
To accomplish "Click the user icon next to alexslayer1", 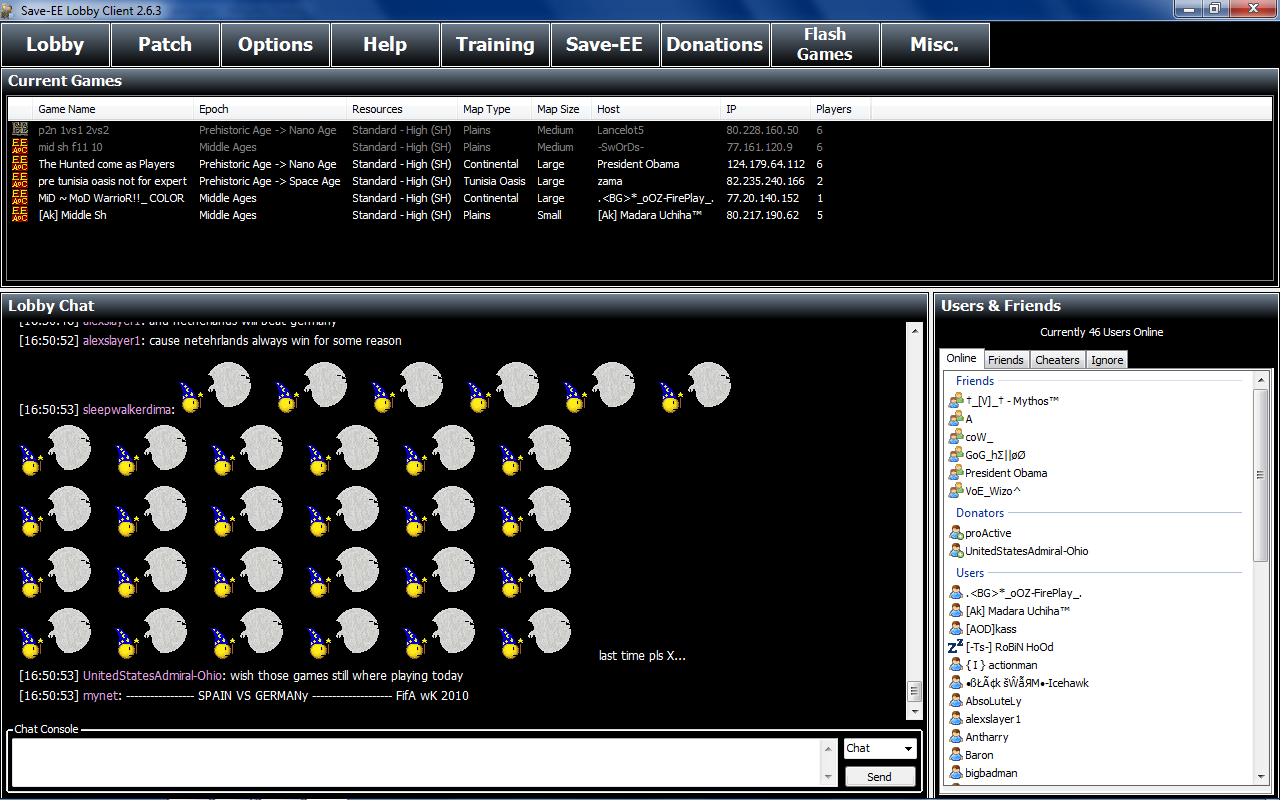I will 955,719.
